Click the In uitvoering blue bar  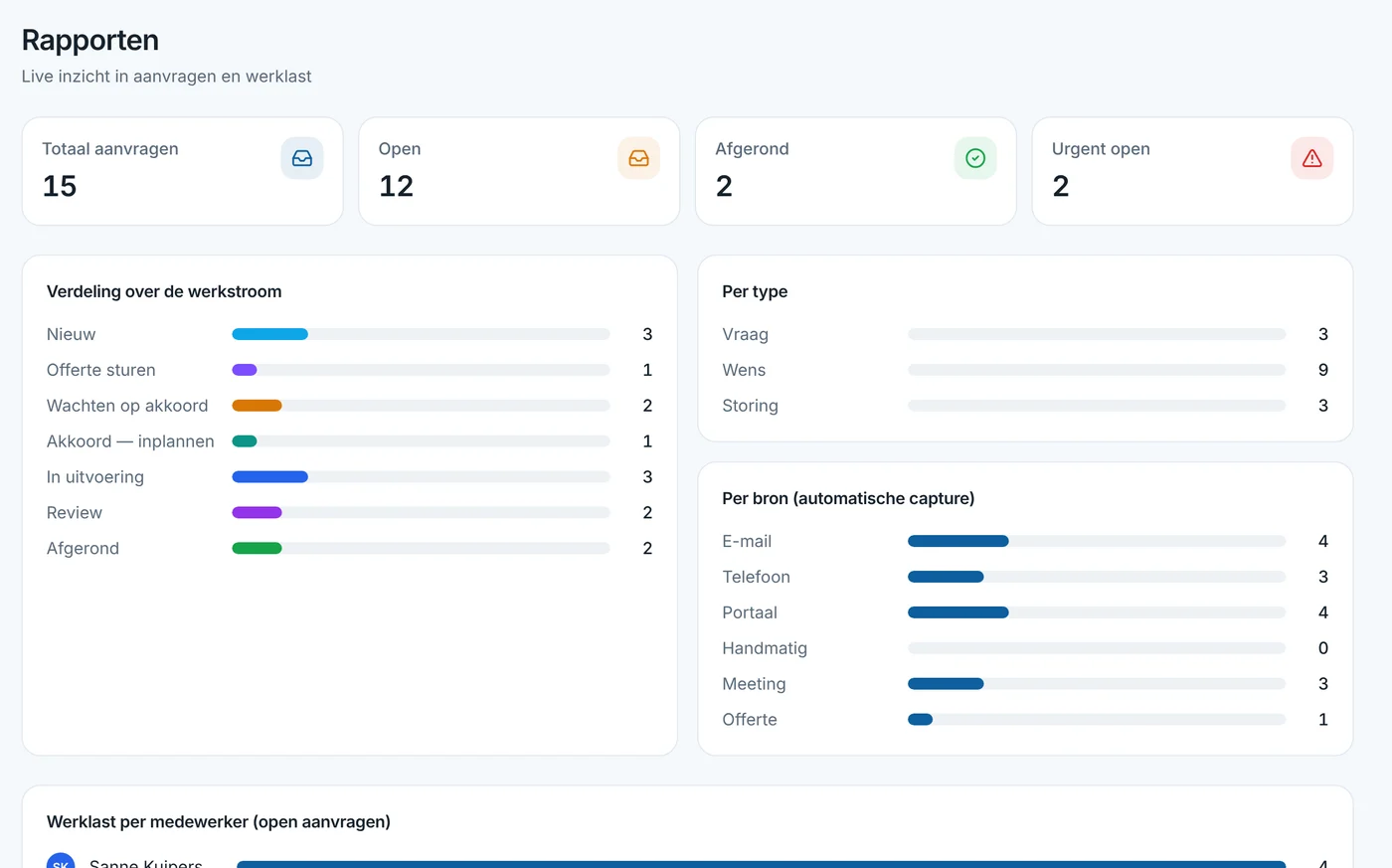pos(269,477)
